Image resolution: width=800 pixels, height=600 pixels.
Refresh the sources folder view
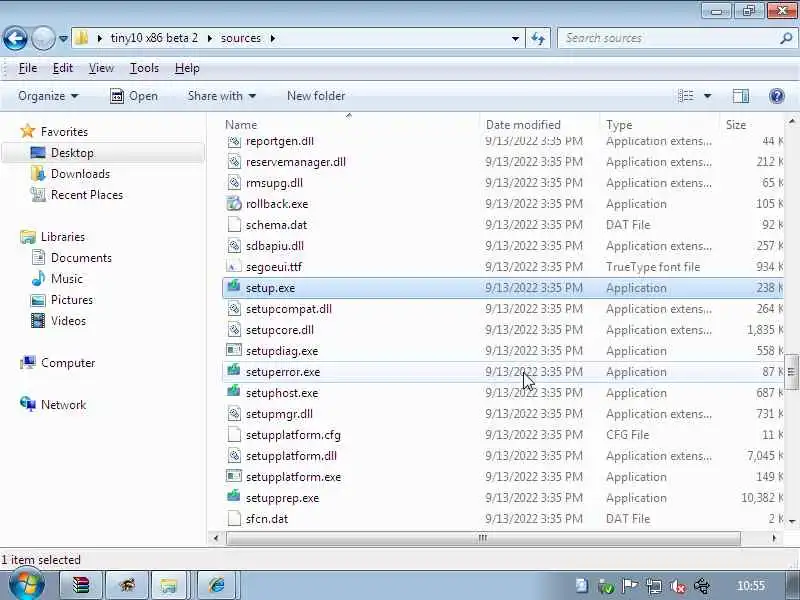(538, 38)
